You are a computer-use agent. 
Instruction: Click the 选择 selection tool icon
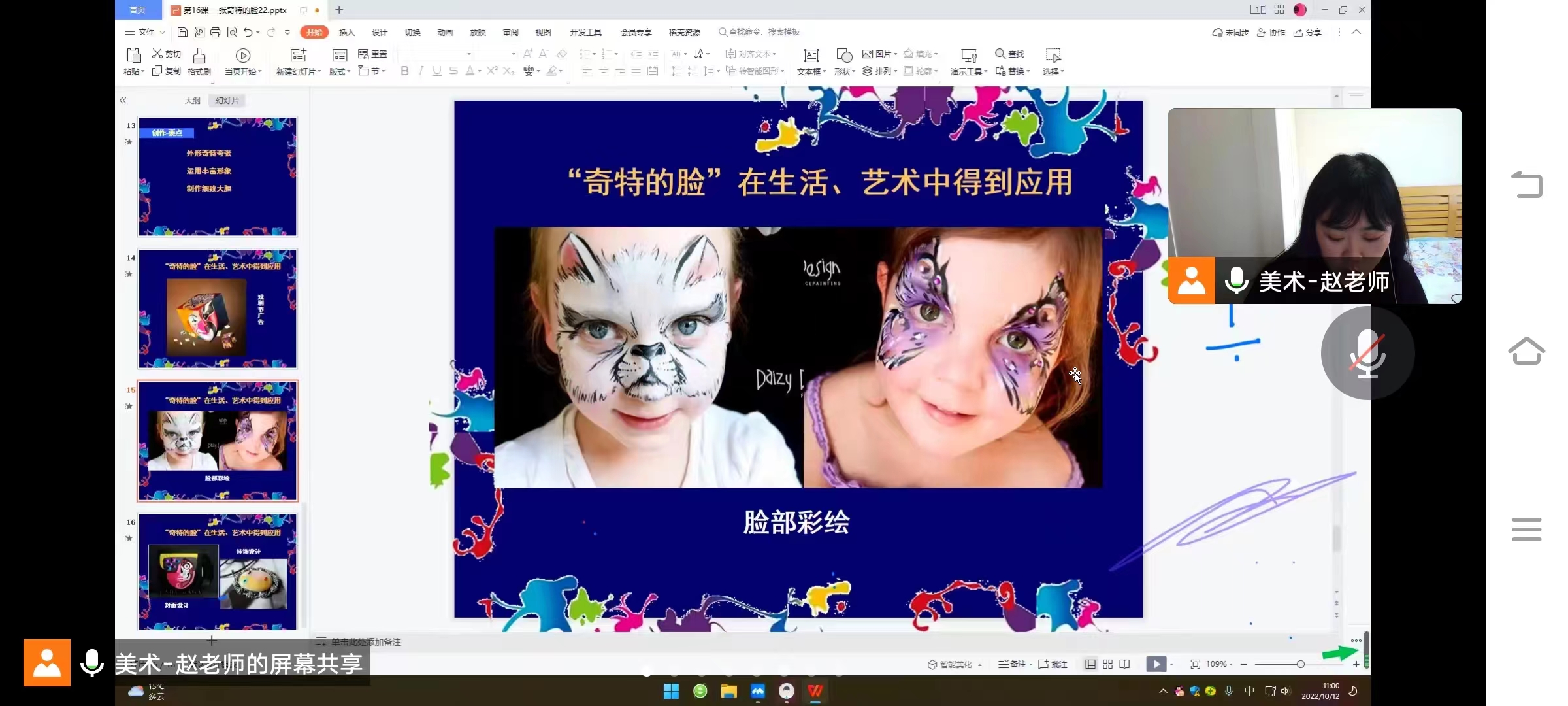pyautogui.click(x=1053, y=56)
